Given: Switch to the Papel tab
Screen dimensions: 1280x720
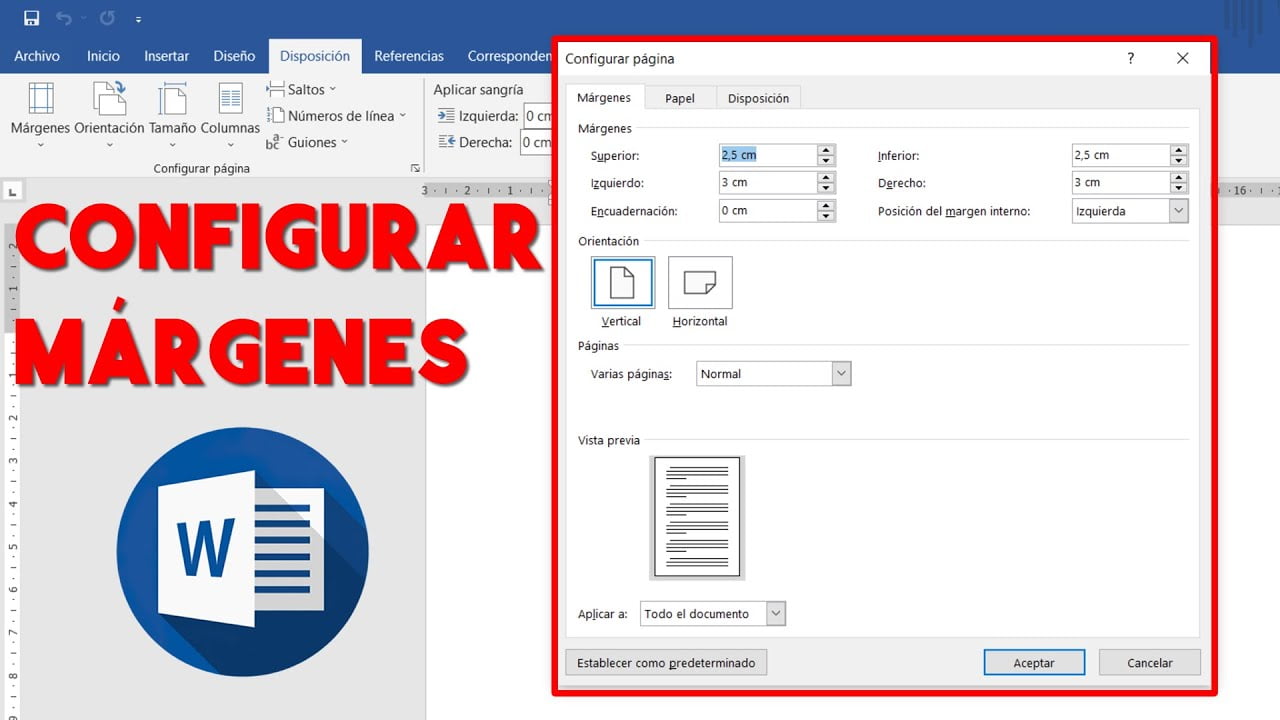Looking at the screenshot, I should tap(680, 97).
